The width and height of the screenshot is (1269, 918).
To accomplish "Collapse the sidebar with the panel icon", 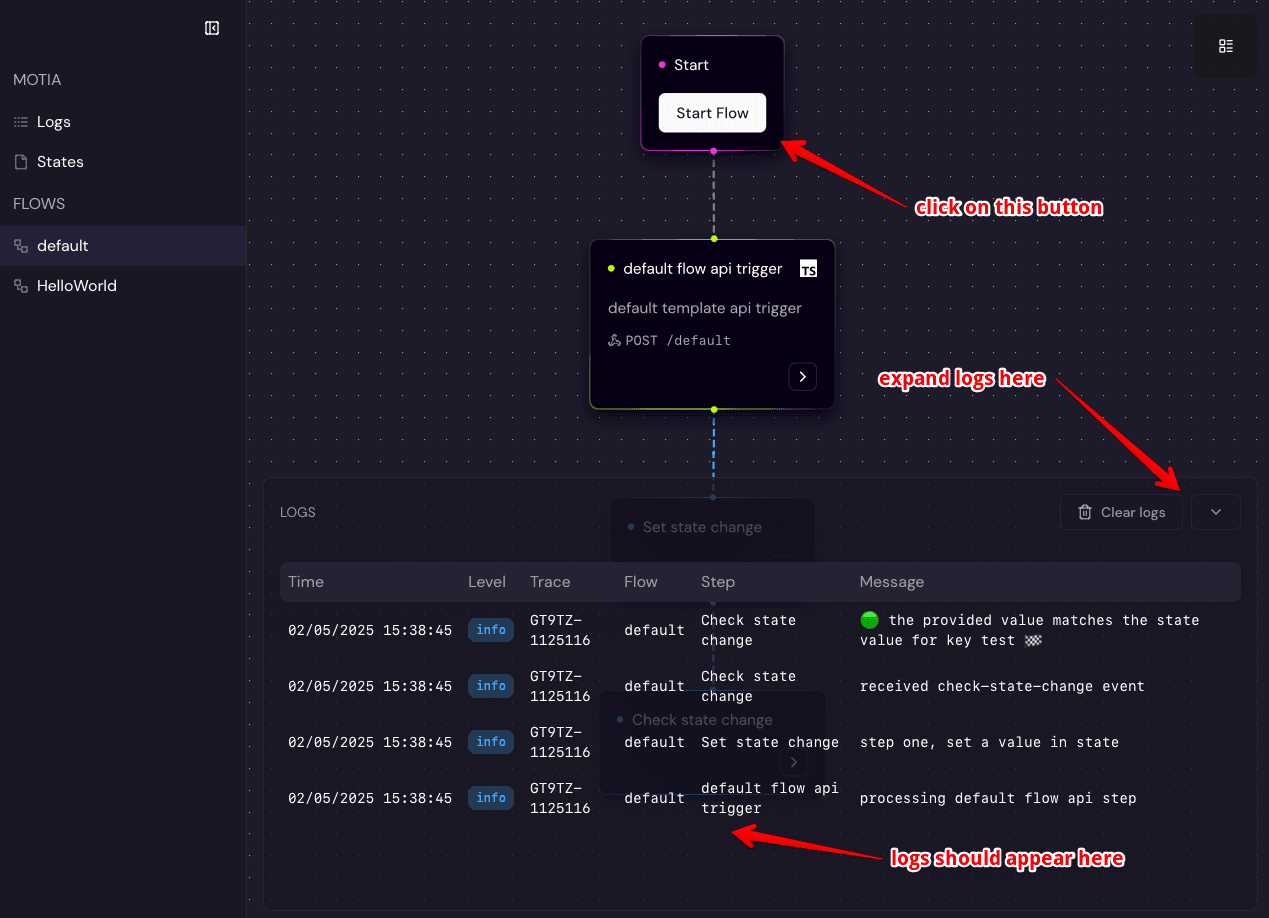I will tap(212, 28).
